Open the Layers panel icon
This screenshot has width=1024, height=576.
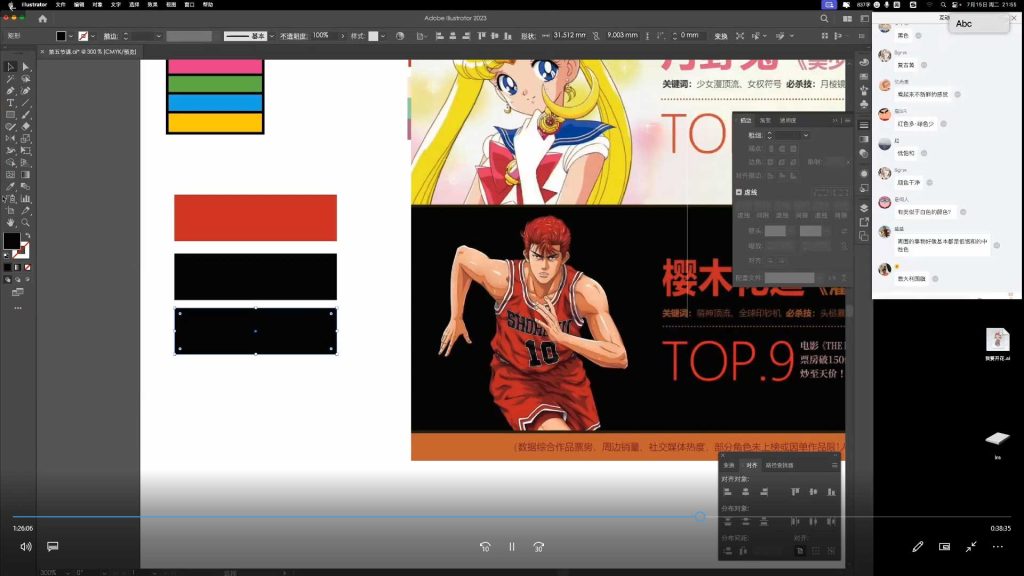click(864, 208)
